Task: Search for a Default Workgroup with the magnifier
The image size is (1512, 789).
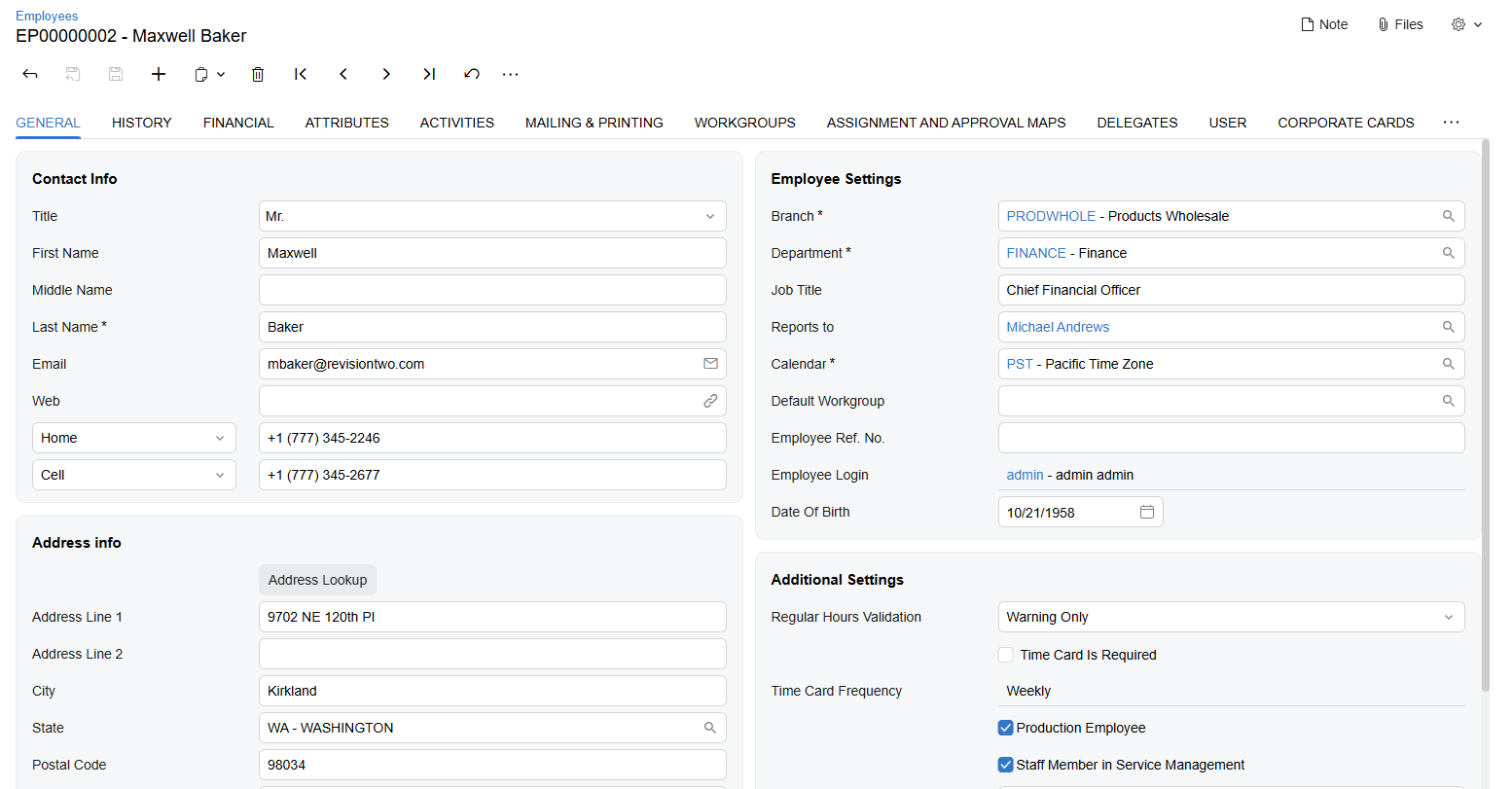Action: pos(1449,400)
